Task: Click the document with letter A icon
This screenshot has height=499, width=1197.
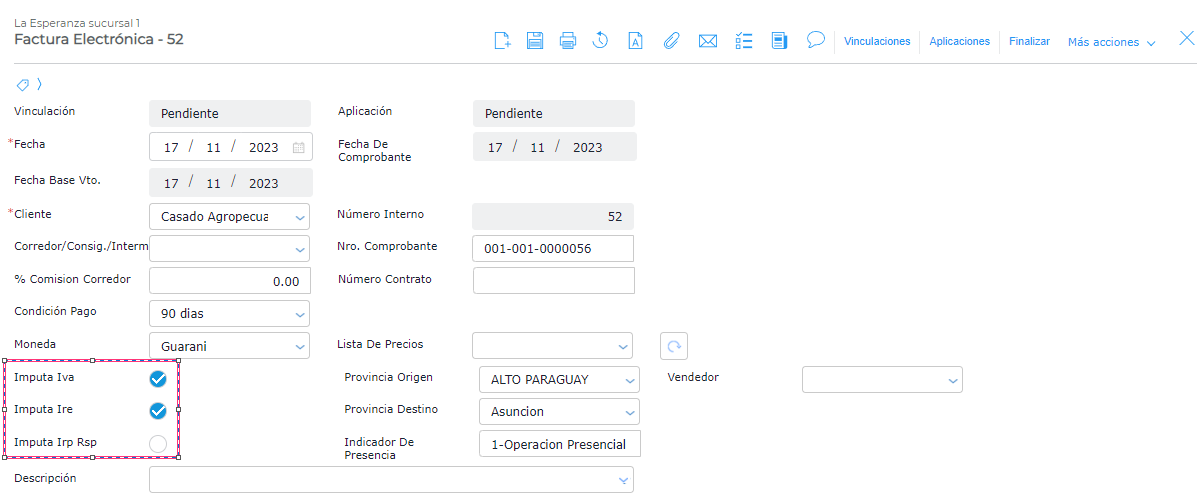Action: tap(634, 41)
